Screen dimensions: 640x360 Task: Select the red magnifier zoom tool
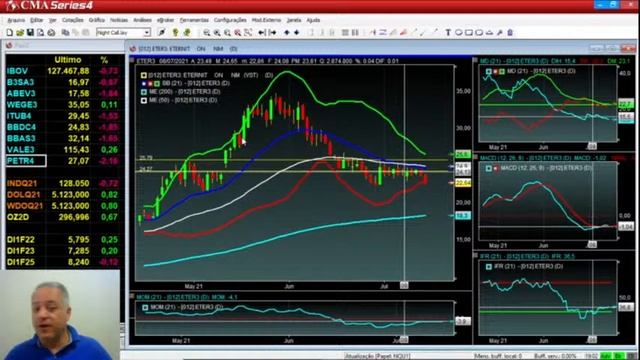pos(238,33)
